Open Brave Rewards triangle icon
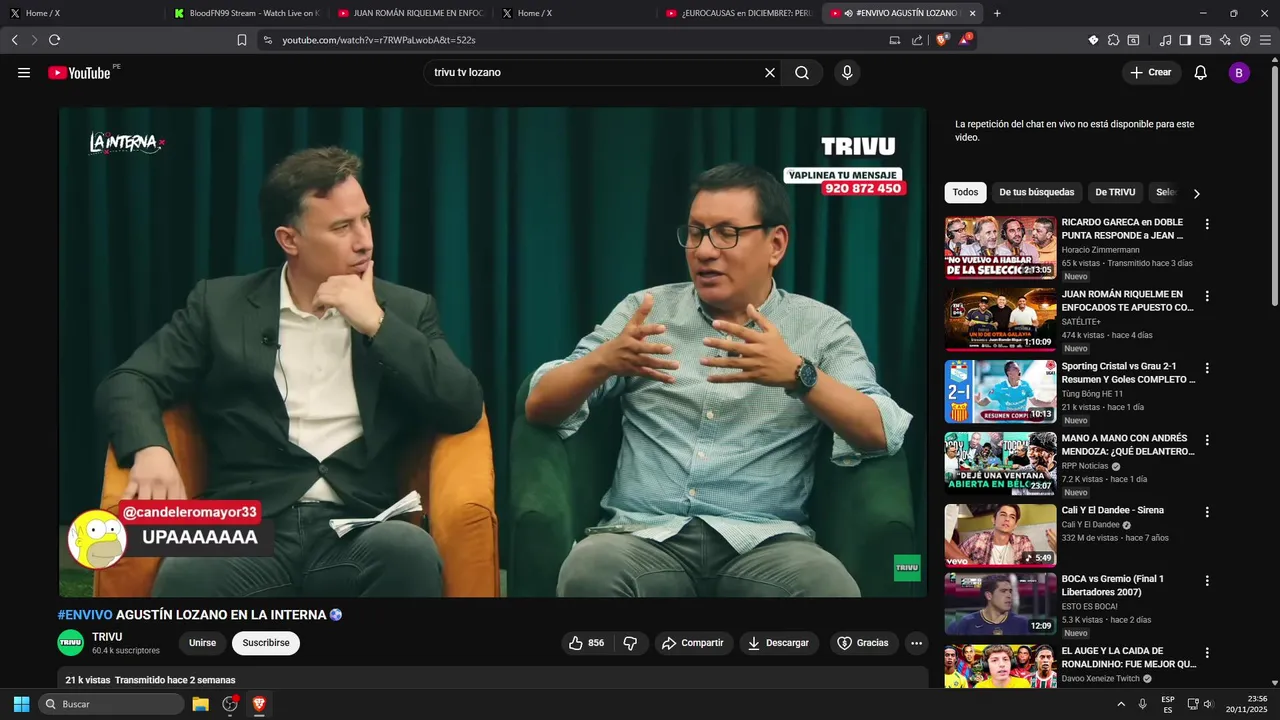Image resolution: width=1280 pixels, height=720 pixels. [965, 40]
